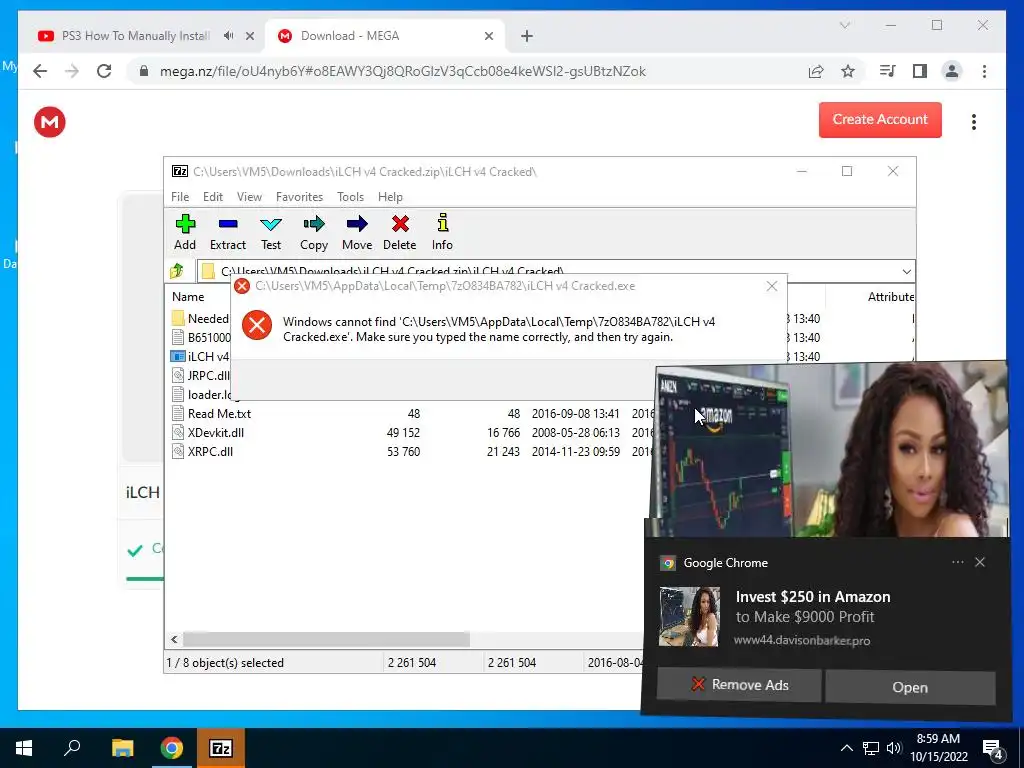Click the Create Account button

tap(880, 120)
